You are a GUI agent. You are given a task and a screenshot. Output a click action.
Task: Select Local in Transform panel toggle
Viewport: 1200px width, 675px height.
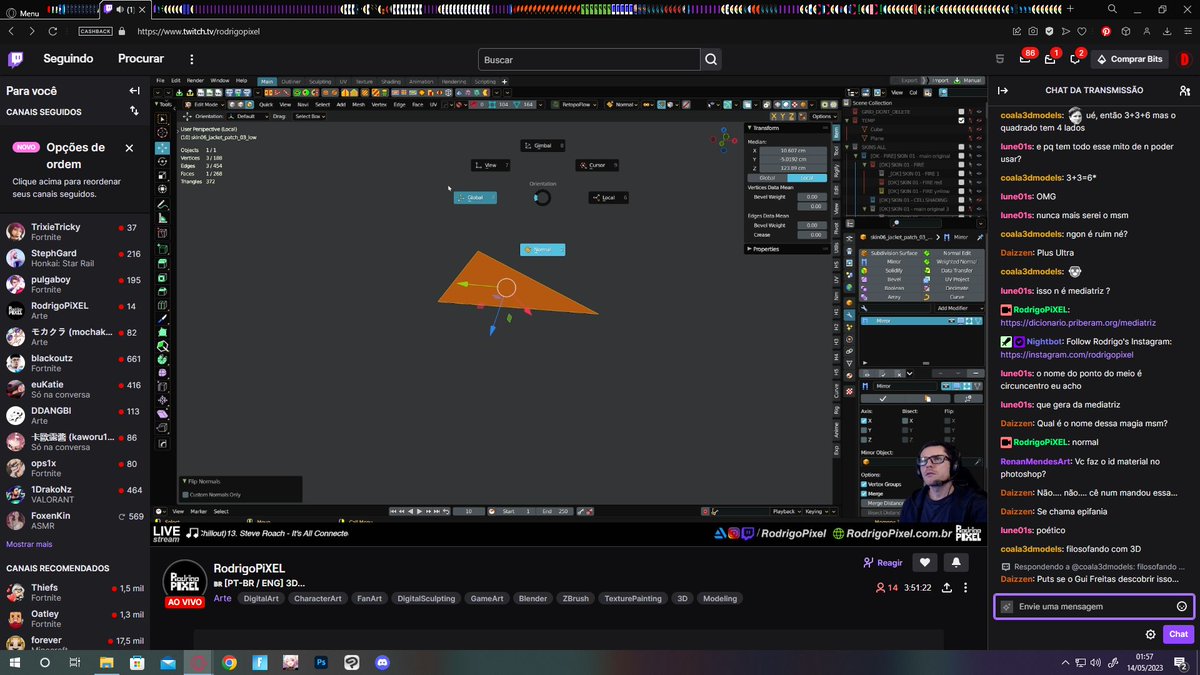pyautogui.click(x=807, y=177)
